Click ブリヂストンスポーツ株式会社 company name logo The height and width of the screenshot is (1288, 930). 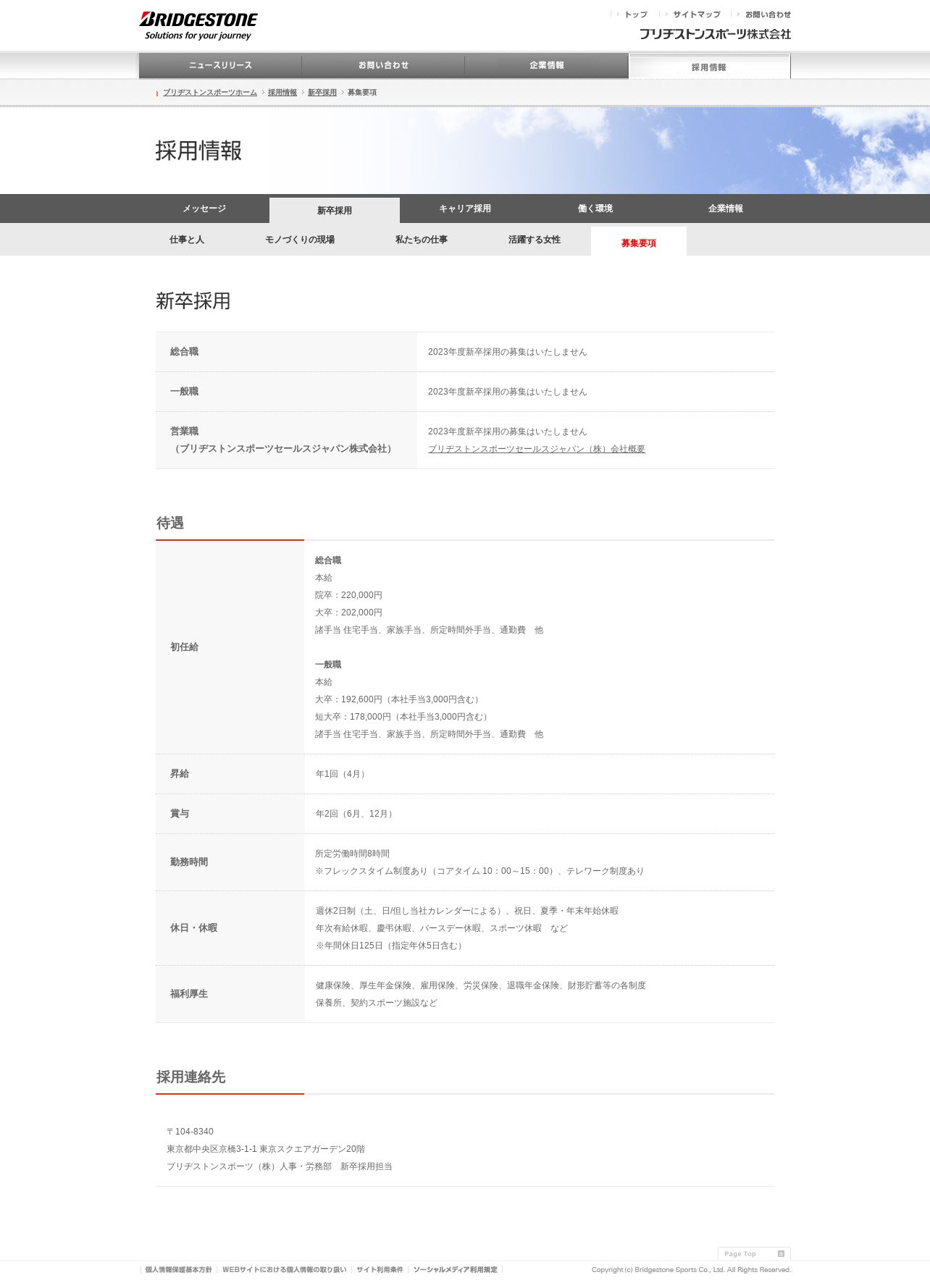(x=715, y=34)
